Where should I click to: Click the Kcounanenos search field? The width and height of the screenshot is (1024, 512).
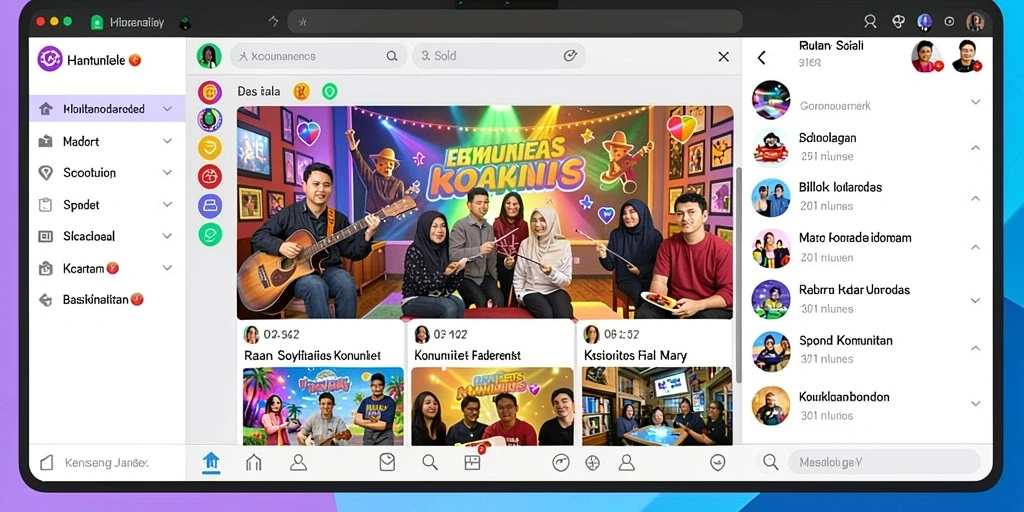tap(318, 56)
